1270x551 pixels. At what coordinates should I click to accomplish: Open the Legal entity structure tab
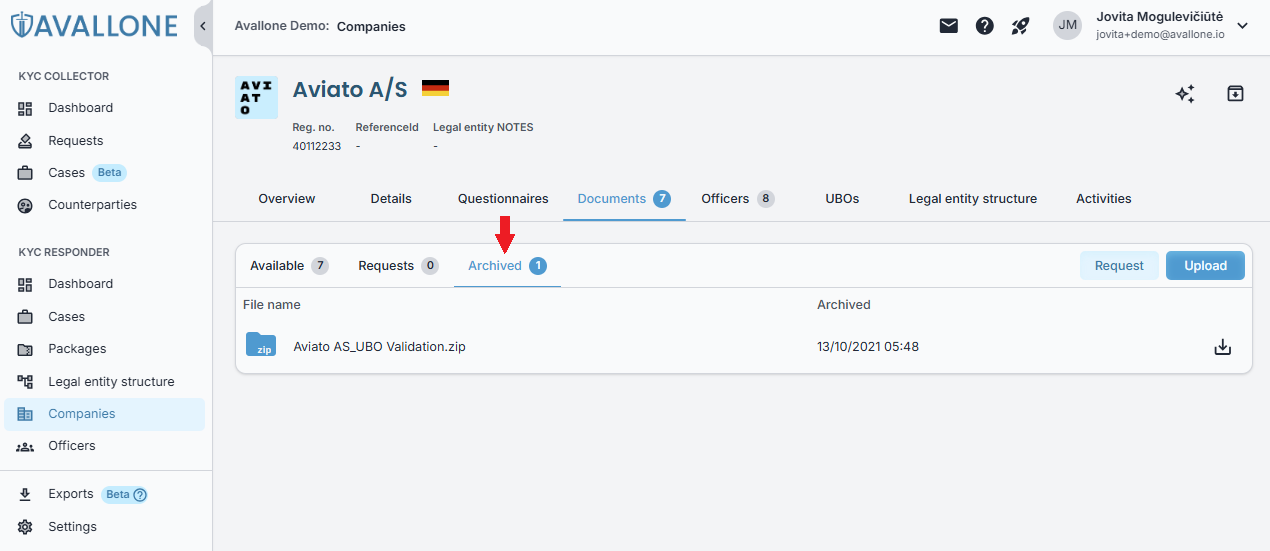pos(973,199)
